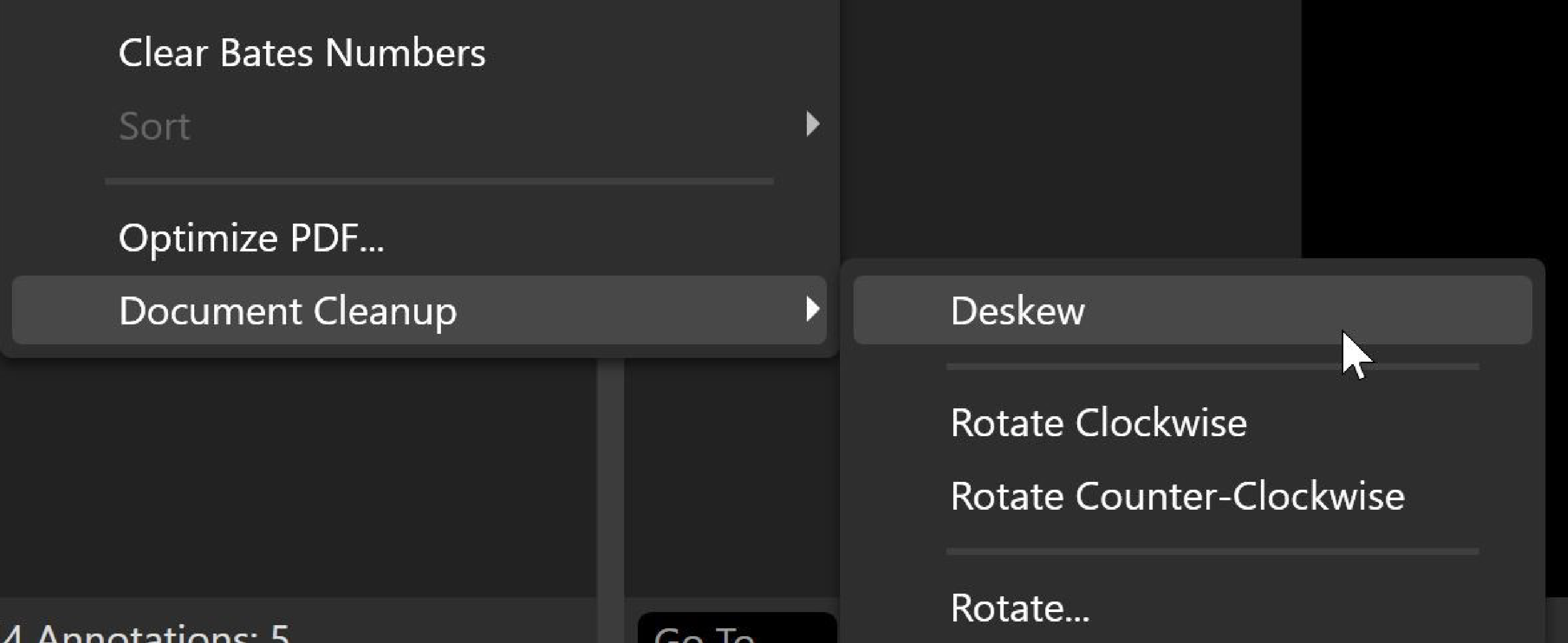
Task: Expand the Document Cleanup submenu arrow
Action: click(x=812, y=309)
